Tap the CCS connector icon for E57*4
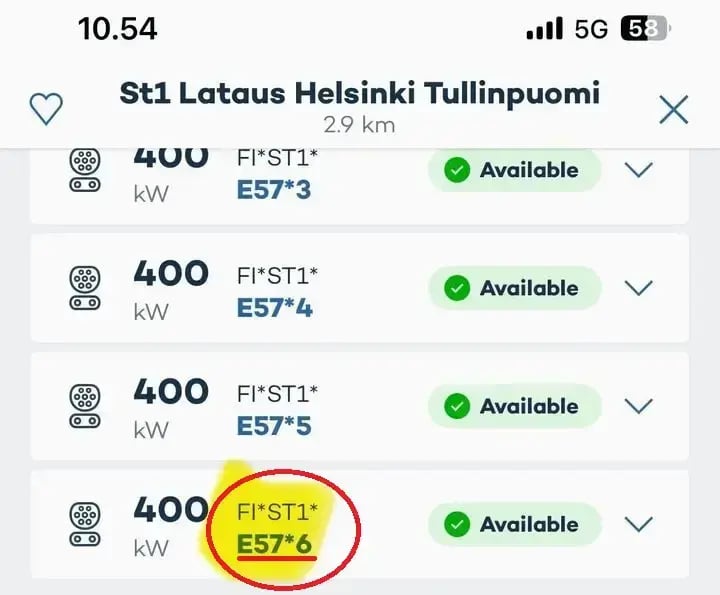The height and width of the screenshot is (595, 720). 84,289
